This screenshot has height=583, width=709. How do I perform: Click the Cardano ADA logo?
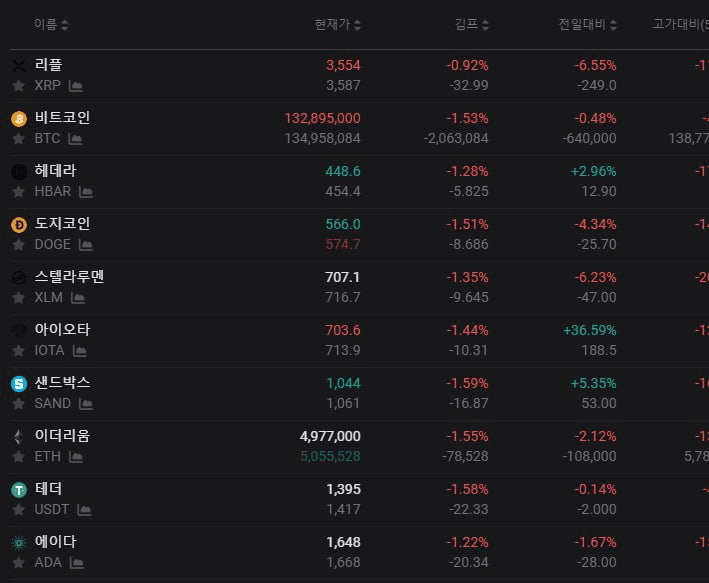(19, 543)
